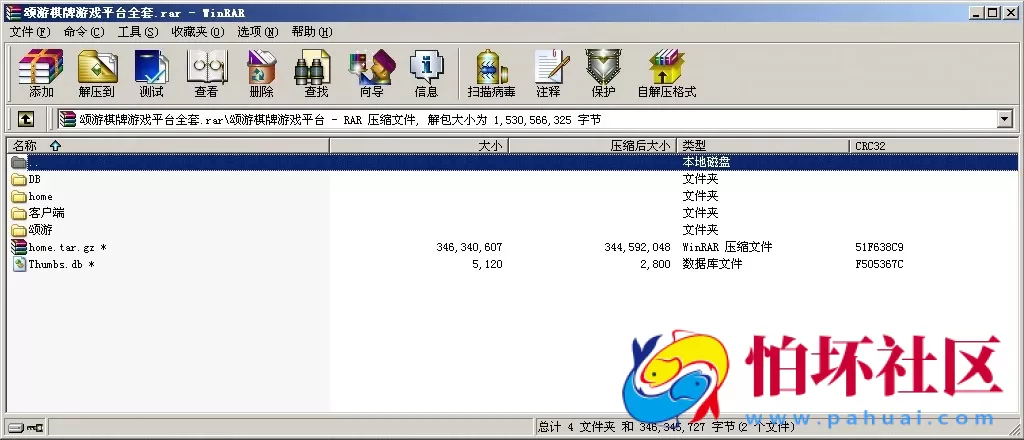
Task: Run the 测试 (Test) archive tool
Action: [x=152, y=67]
